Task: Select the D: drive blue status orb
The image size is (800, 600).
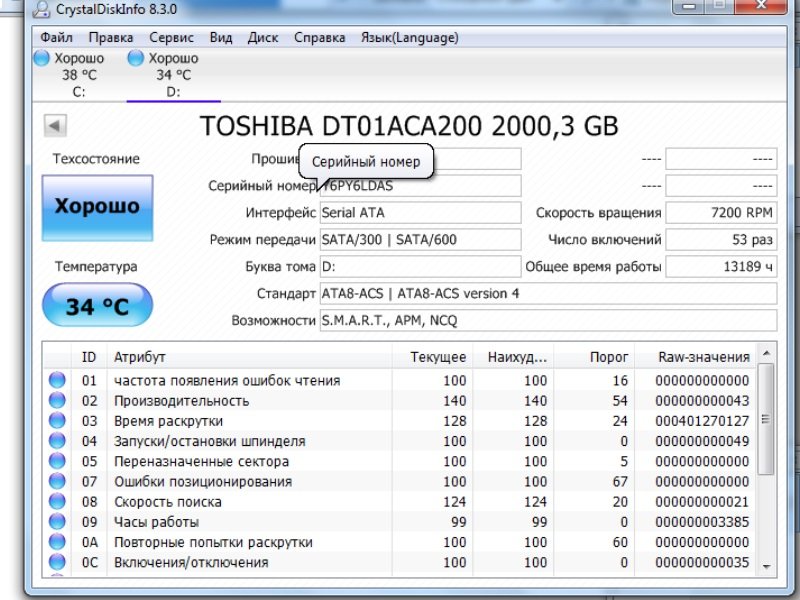Action: pyautogui.click(x=136, y=58)
